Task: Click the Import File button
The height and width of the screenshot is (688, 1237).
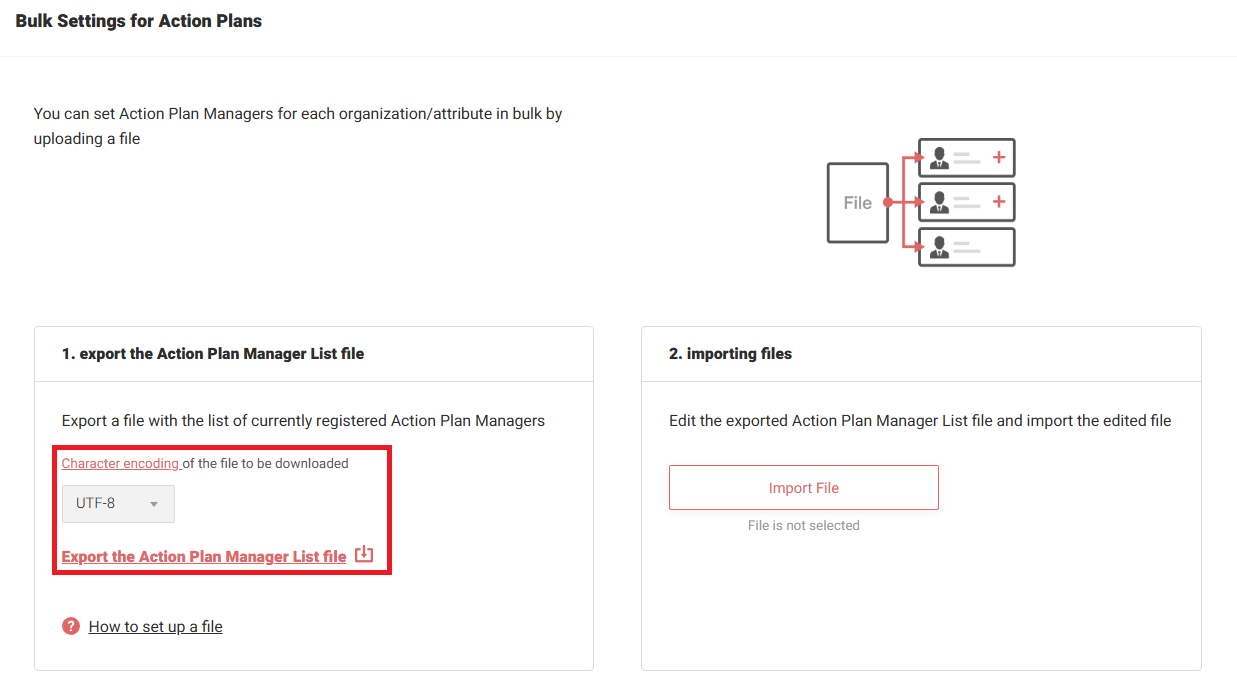Action: tap(803, 488)
